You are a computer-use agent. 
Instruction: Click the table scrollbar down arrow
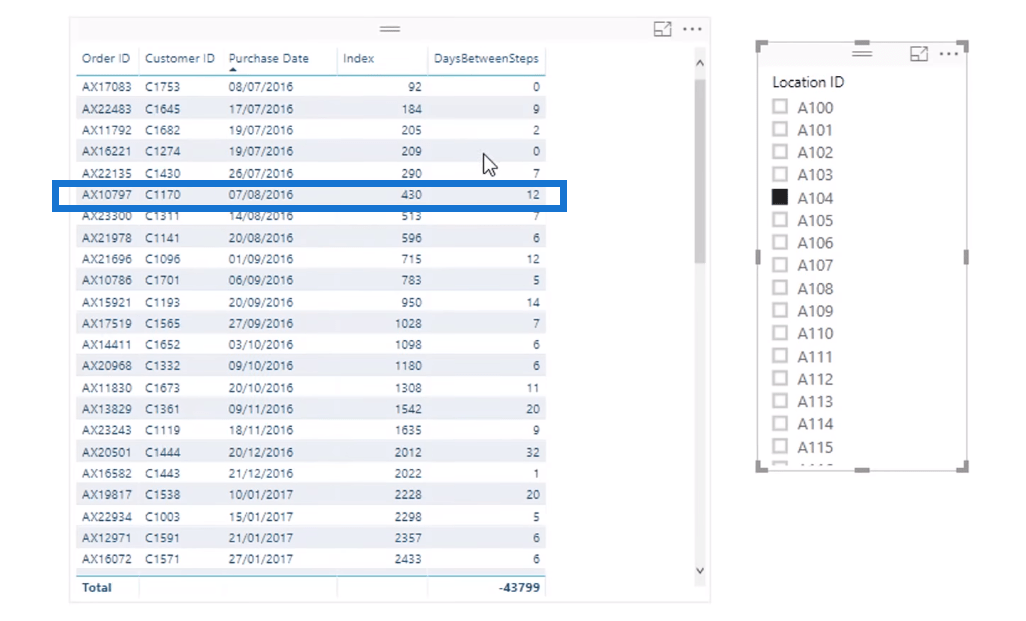[x=699, y=571]
